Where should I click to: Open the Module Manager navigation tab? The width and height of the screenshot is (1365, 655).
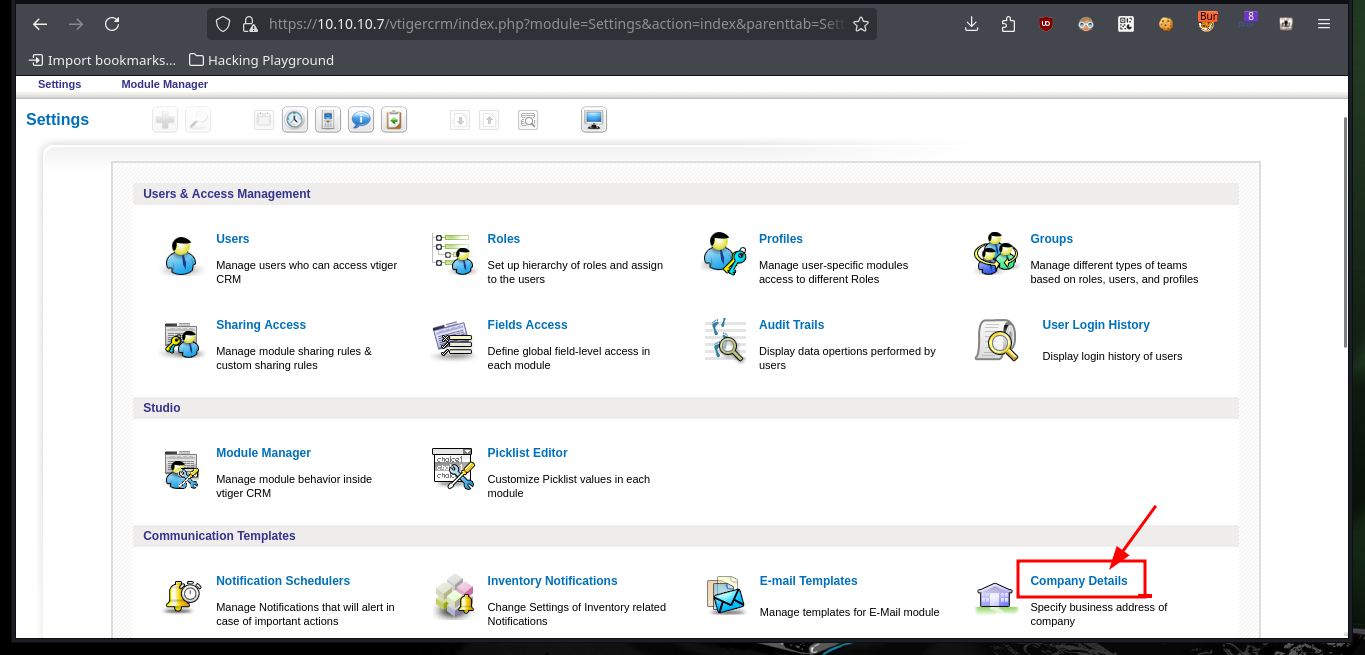pos(165,85)
